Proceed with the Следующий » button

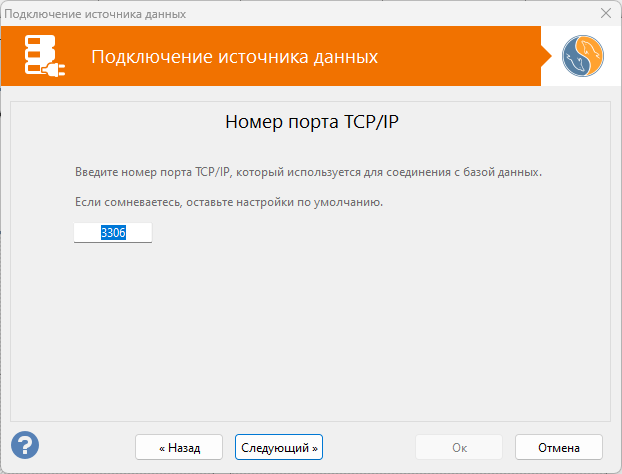[279, 447]
